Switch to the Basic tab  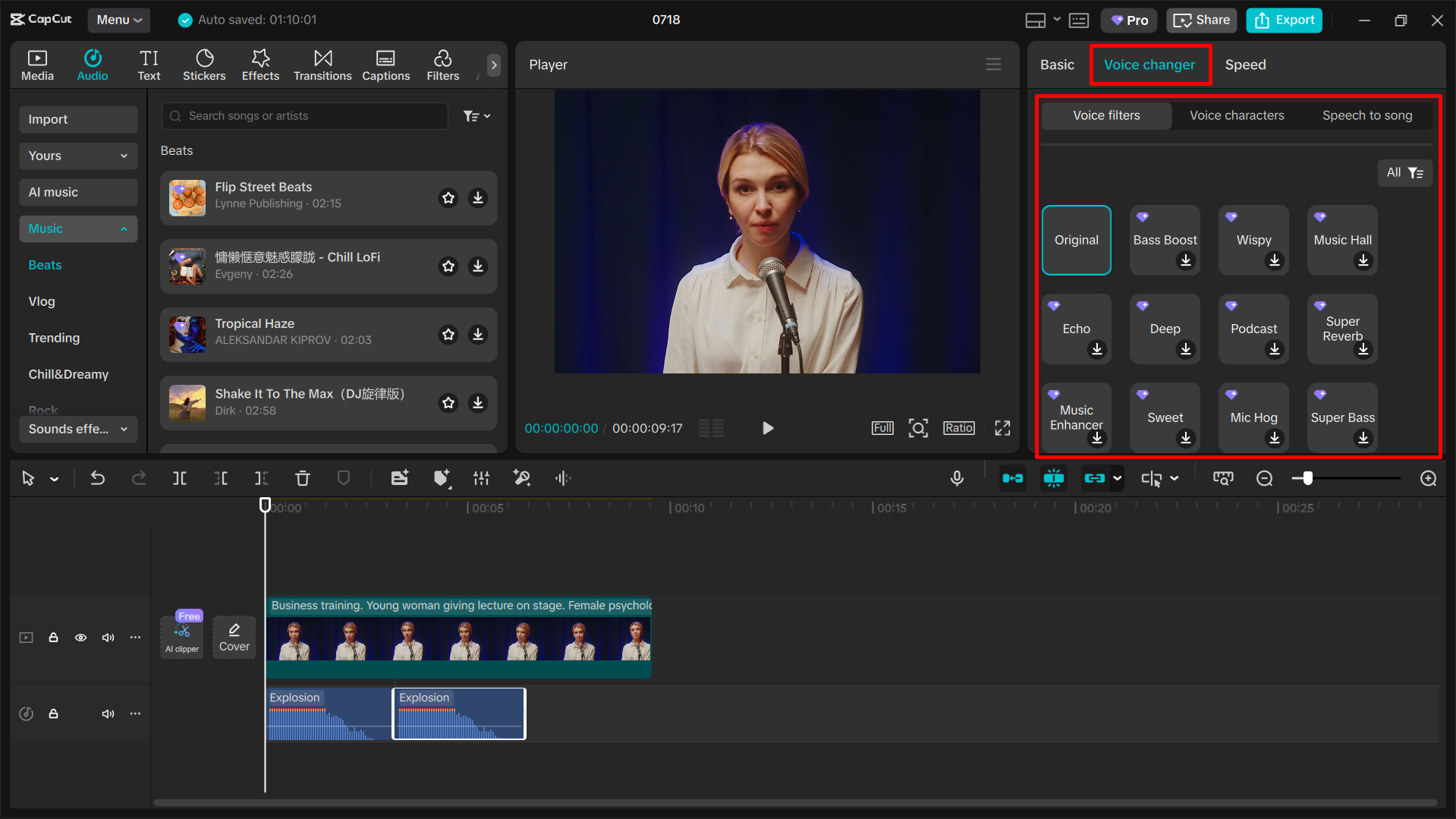pos(1057,65)
